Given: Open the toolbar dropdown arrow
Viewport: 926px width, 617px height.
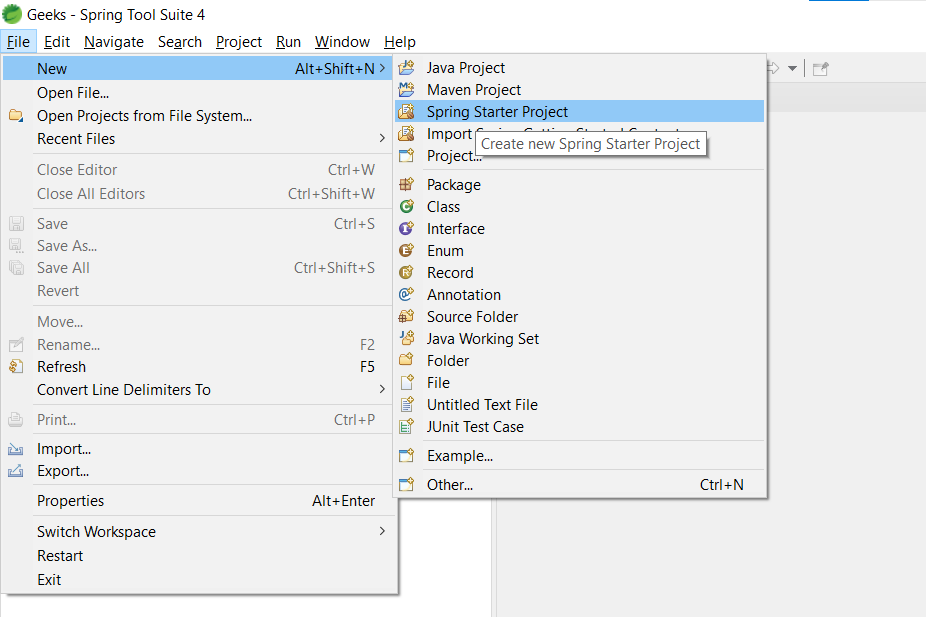Looking at the screenshot, I should [793, 69].
